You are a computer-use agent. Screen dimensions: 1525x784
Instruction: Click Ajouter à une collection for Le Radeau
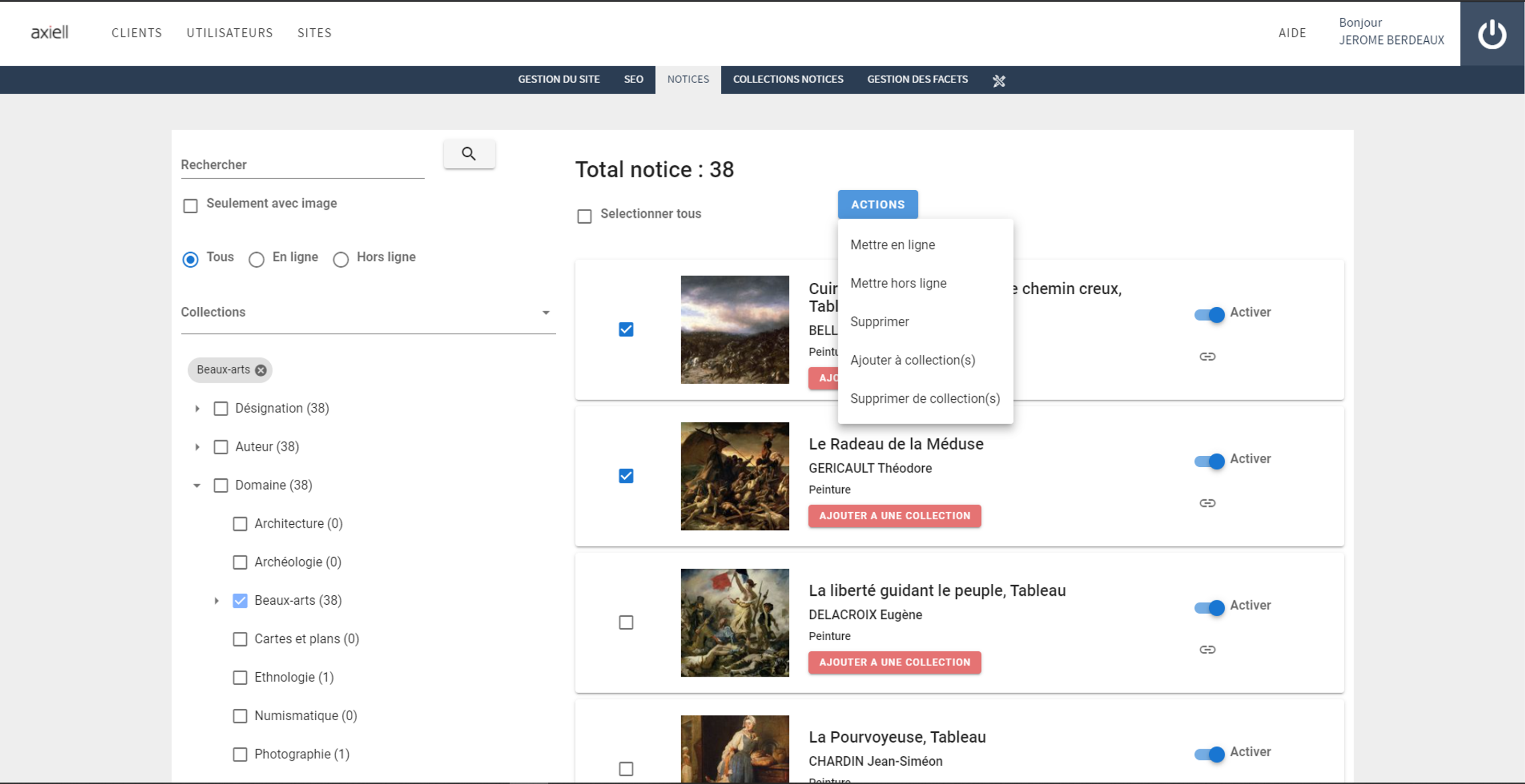pos(894,515)
